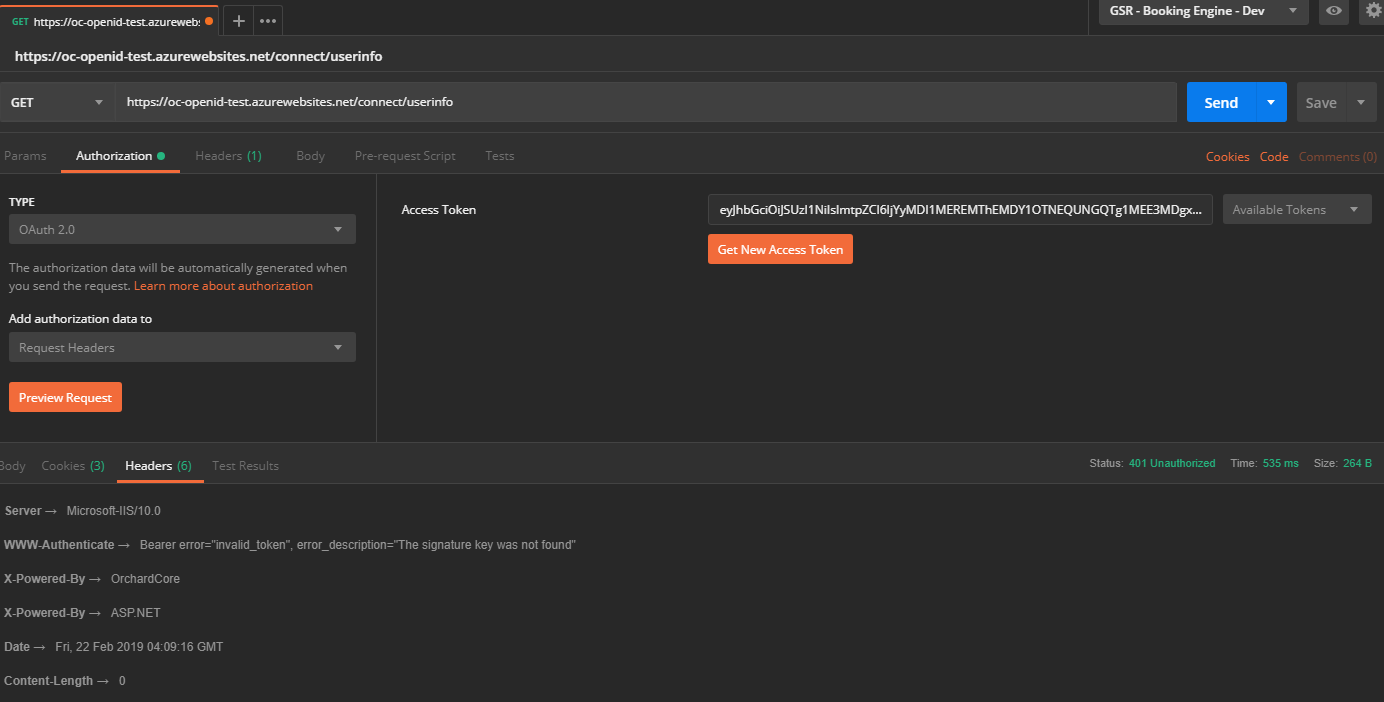
Task: Open Postman settings via the gear icon
Action: (1372, 12)
